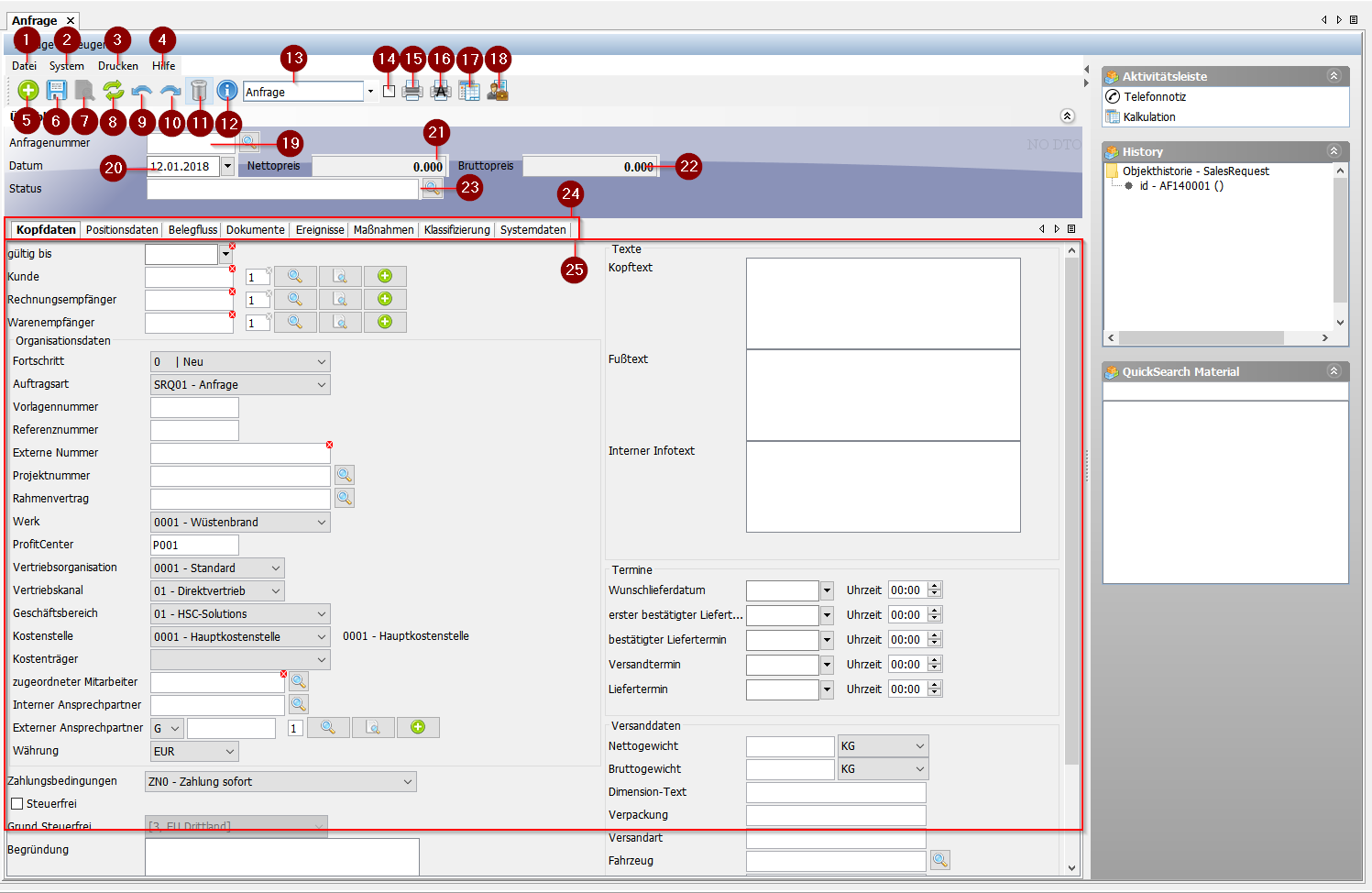Switch to the Positionsdaten tab

click(x=122, y=230)
